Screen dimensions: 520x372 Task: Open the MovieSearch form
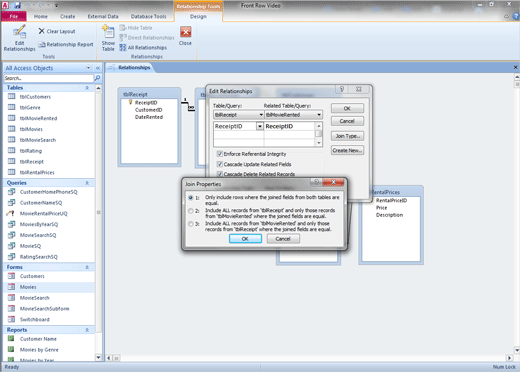tap(35, 298)
